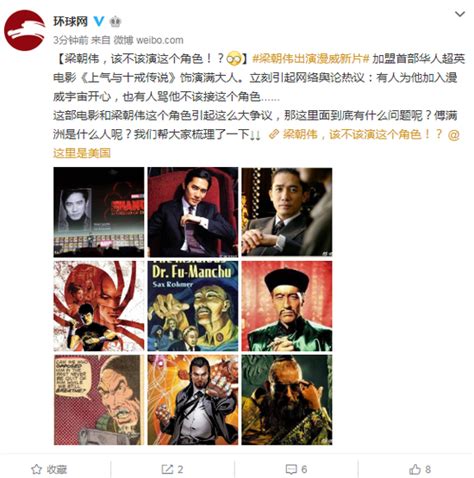The width and height of the screenshot is (474, 478).
Task: Open the comments bubble icon
Action: click(x=291, y=470)
